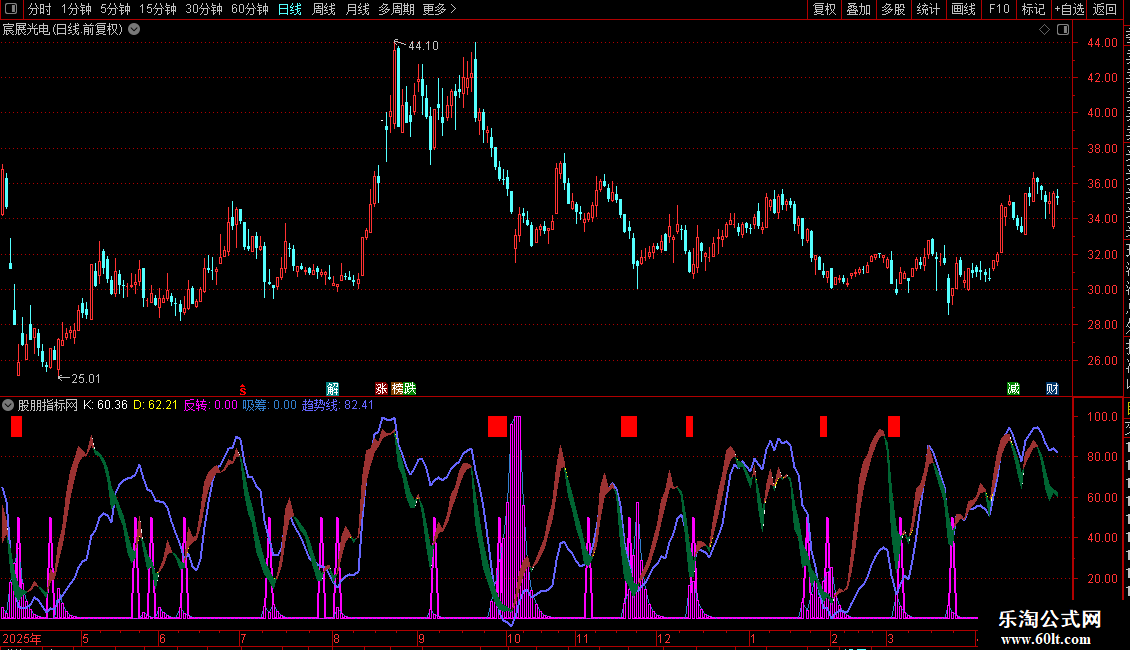Activate the 画线 drawing tool

point(964,9)
